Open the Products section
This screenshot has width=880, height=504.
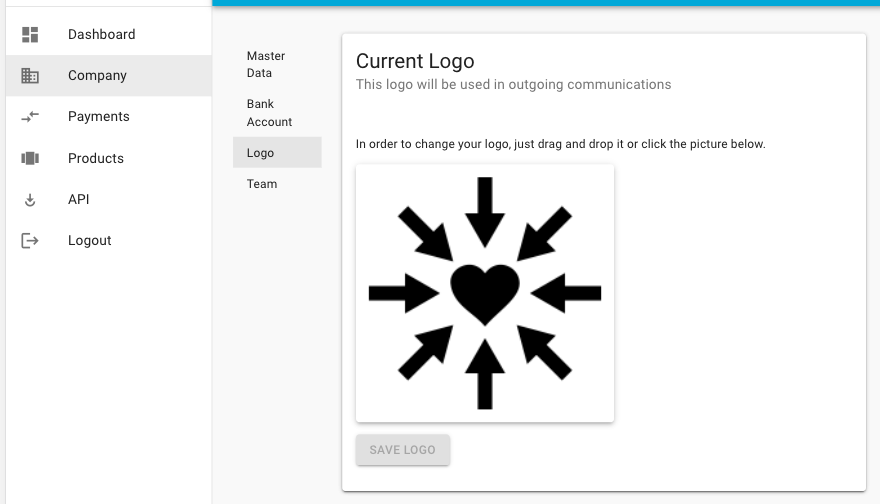109,158
